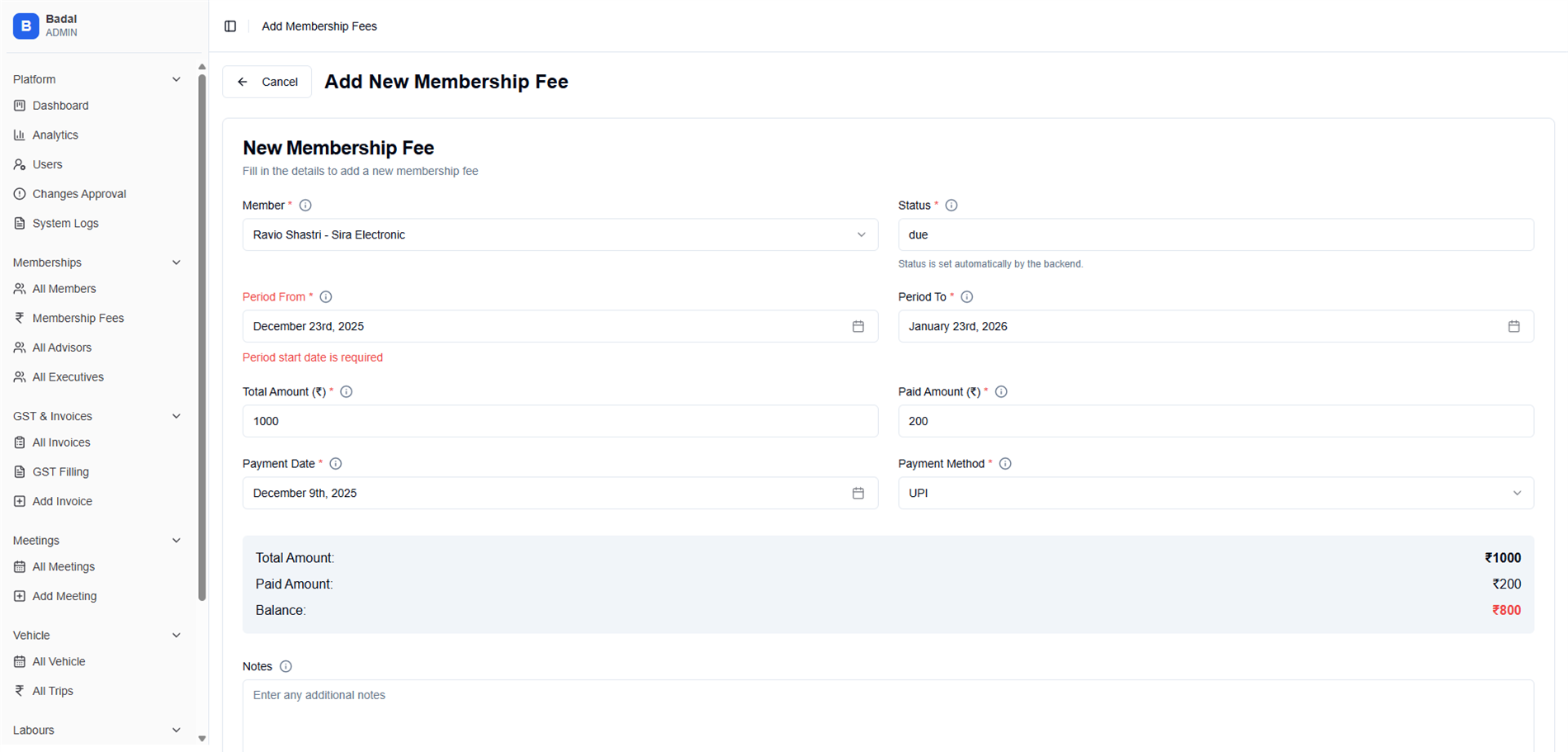Collapse the Meetings sidebar section

(176, 542)
